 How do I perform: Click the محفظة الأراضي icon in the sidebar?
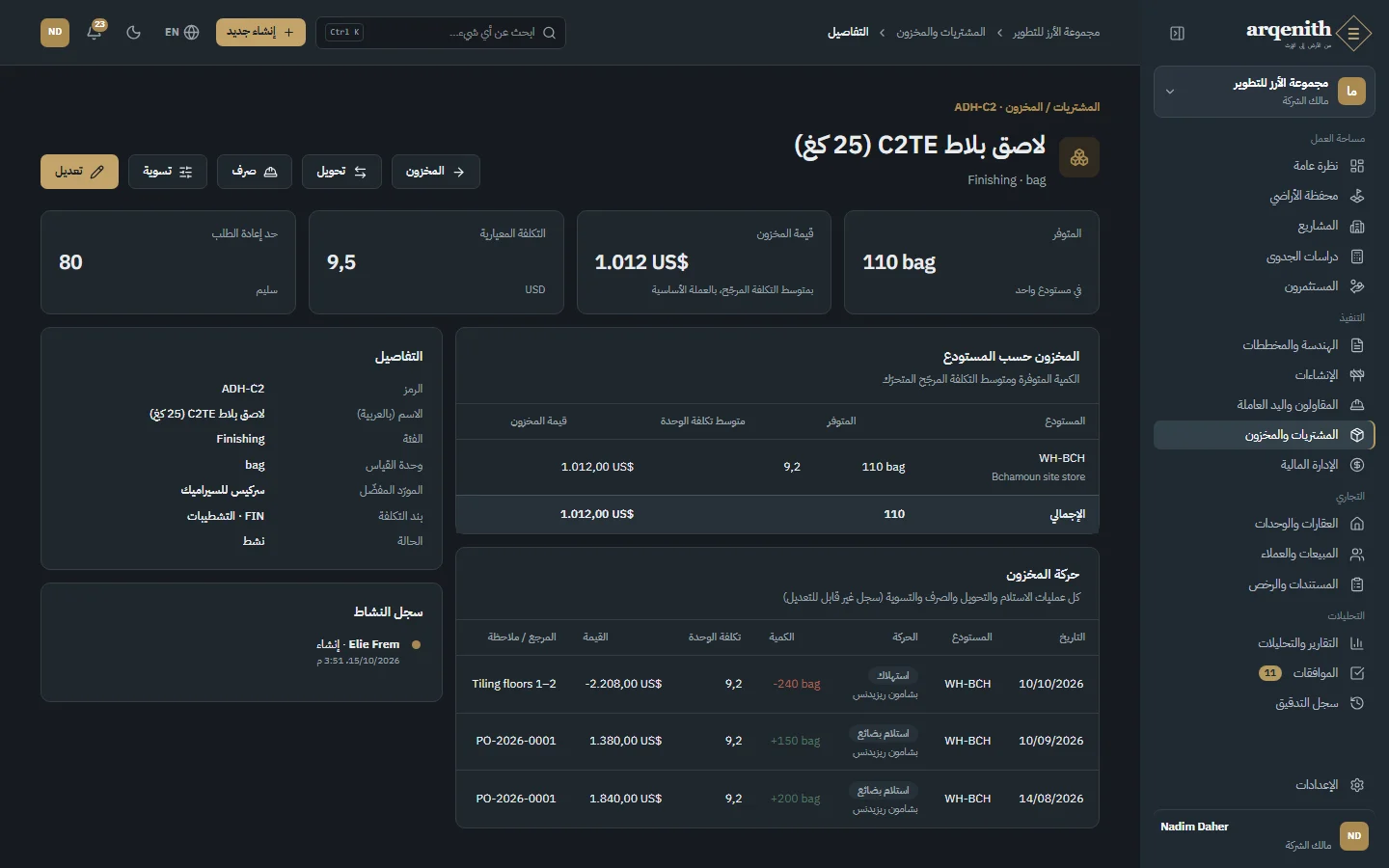point(1357,196)
